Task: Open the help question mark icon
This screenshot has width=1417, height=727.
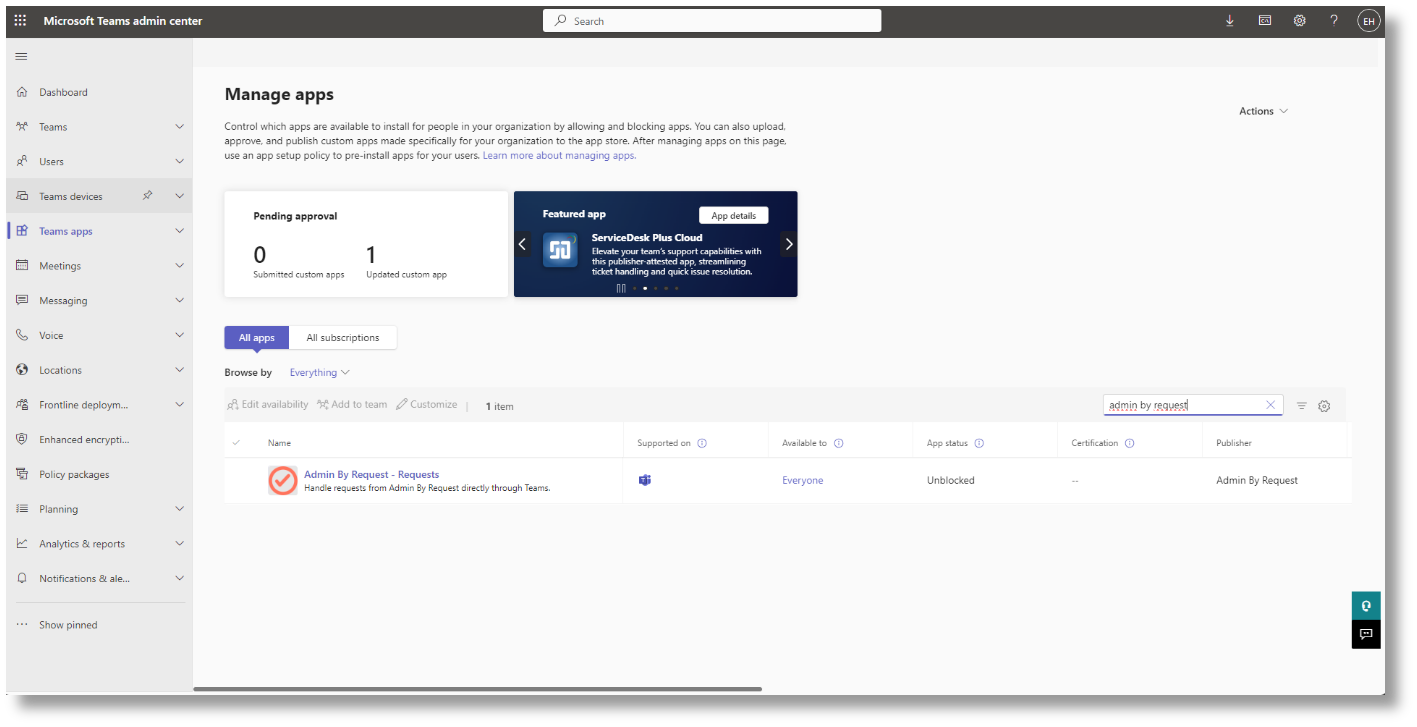Action: pyautogui.click(x=1334, y=20)
